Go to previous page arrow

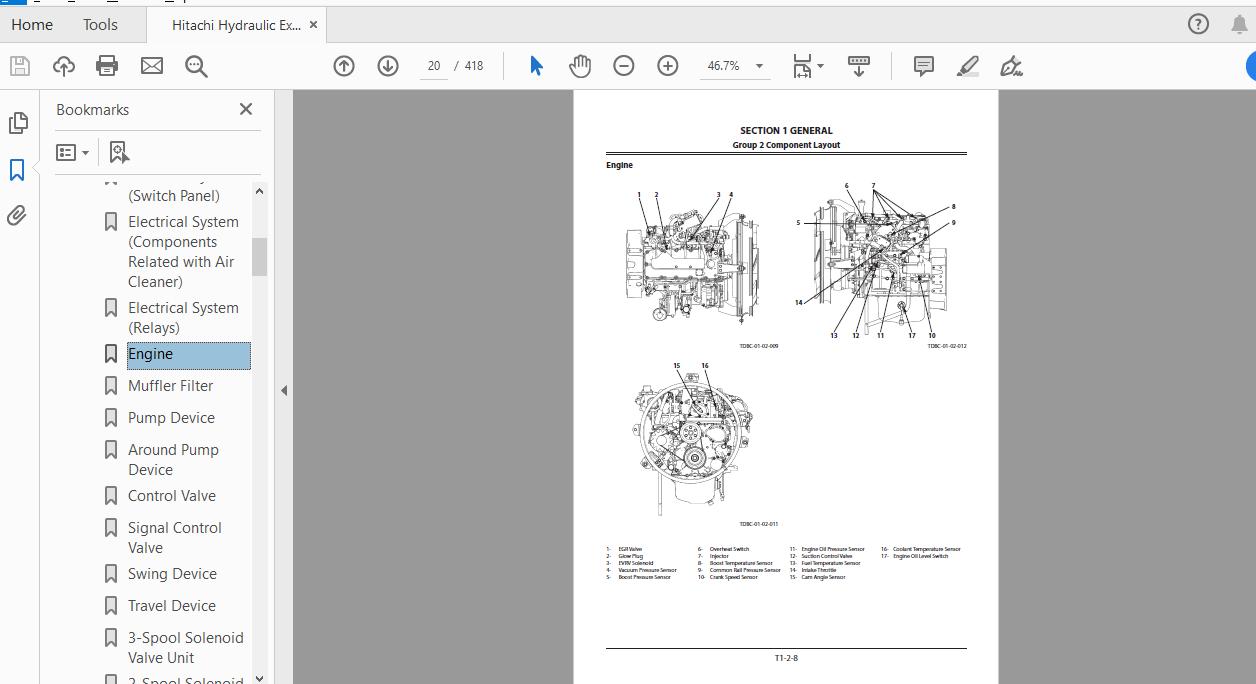pos(344,66)
